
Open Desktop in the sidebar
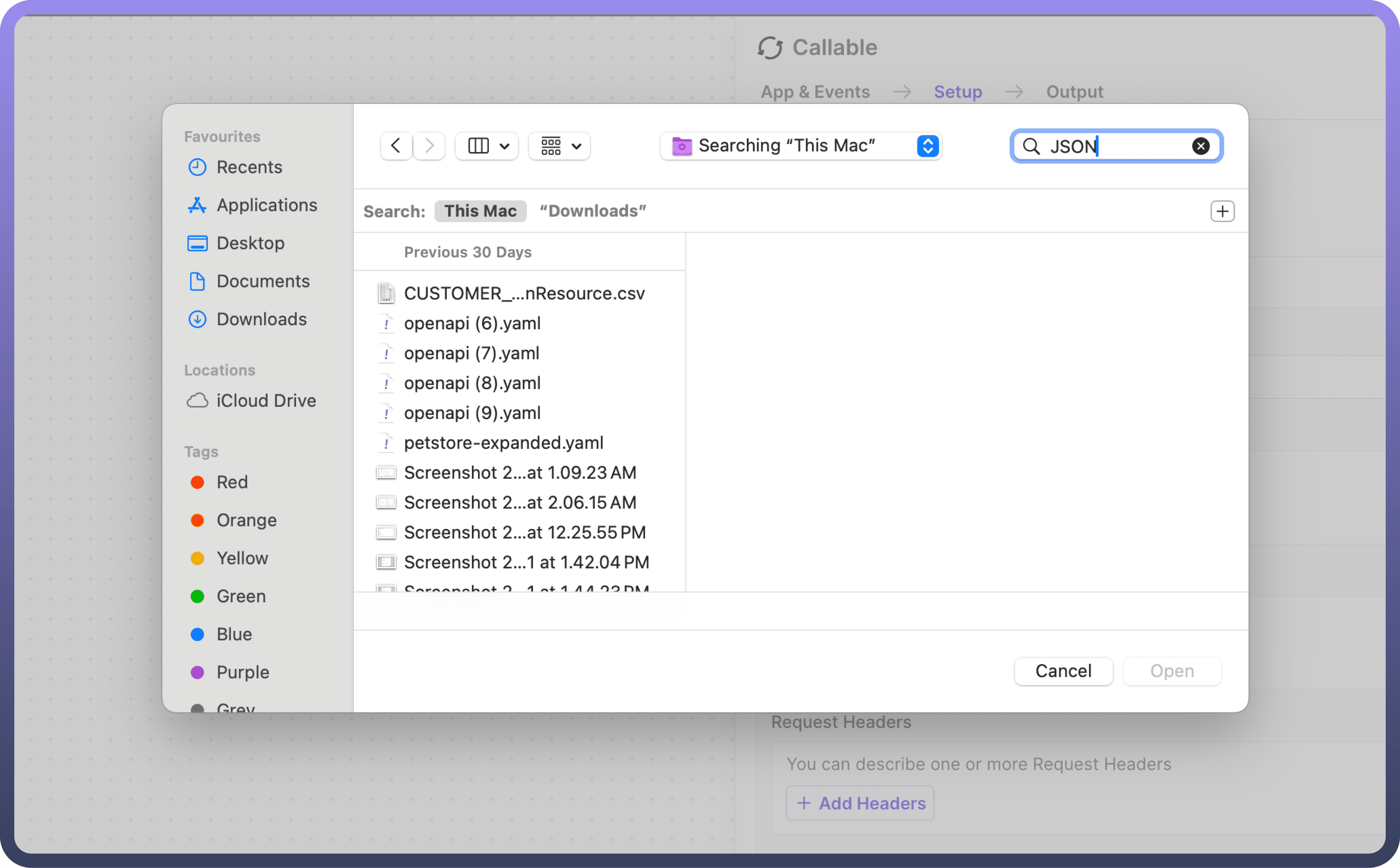click(236, 243)
